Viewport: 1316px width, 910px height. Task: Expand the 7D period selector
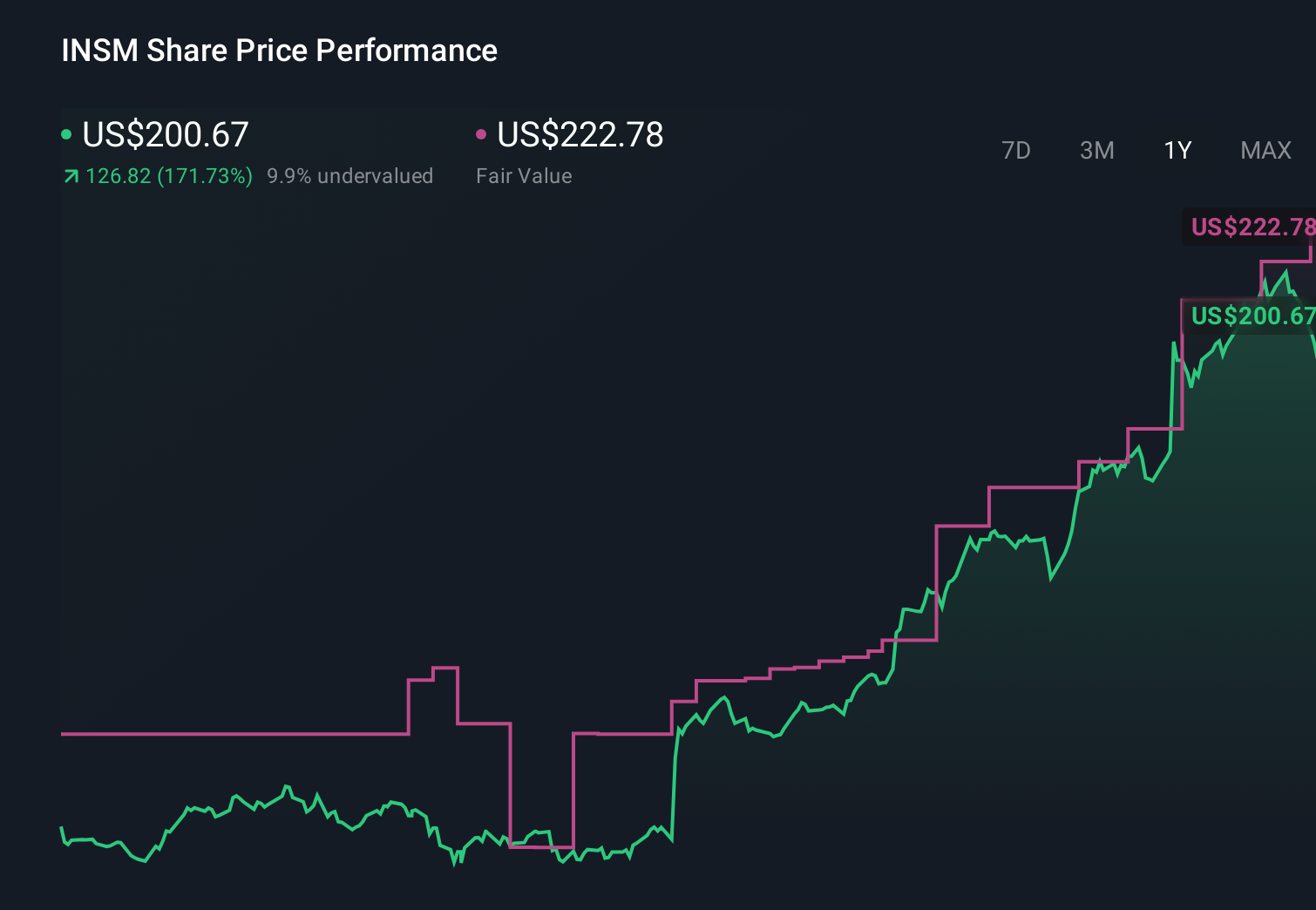click(x=1017, y=150)
